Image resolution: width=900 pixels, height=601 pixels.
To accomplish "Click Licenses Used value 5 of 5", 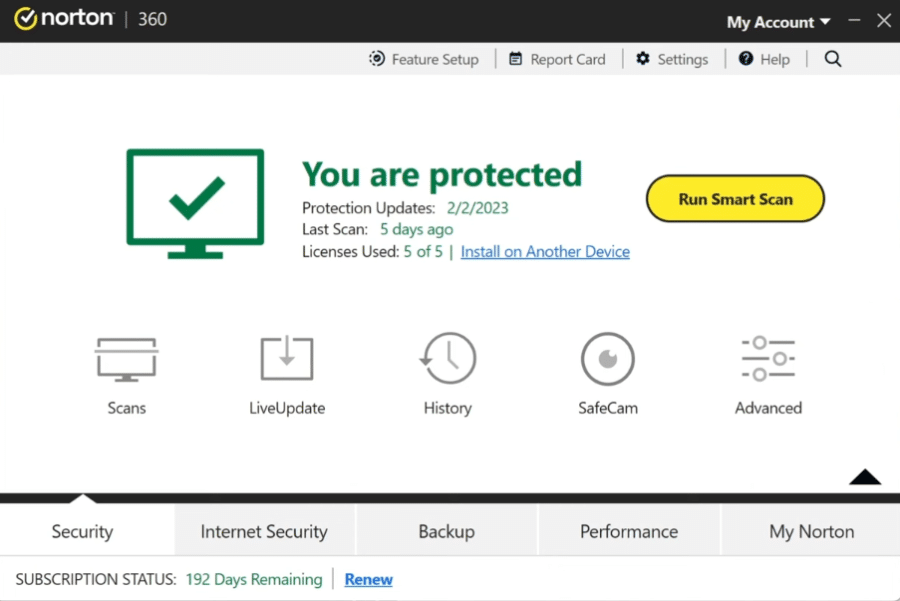I will coord(423,251).
